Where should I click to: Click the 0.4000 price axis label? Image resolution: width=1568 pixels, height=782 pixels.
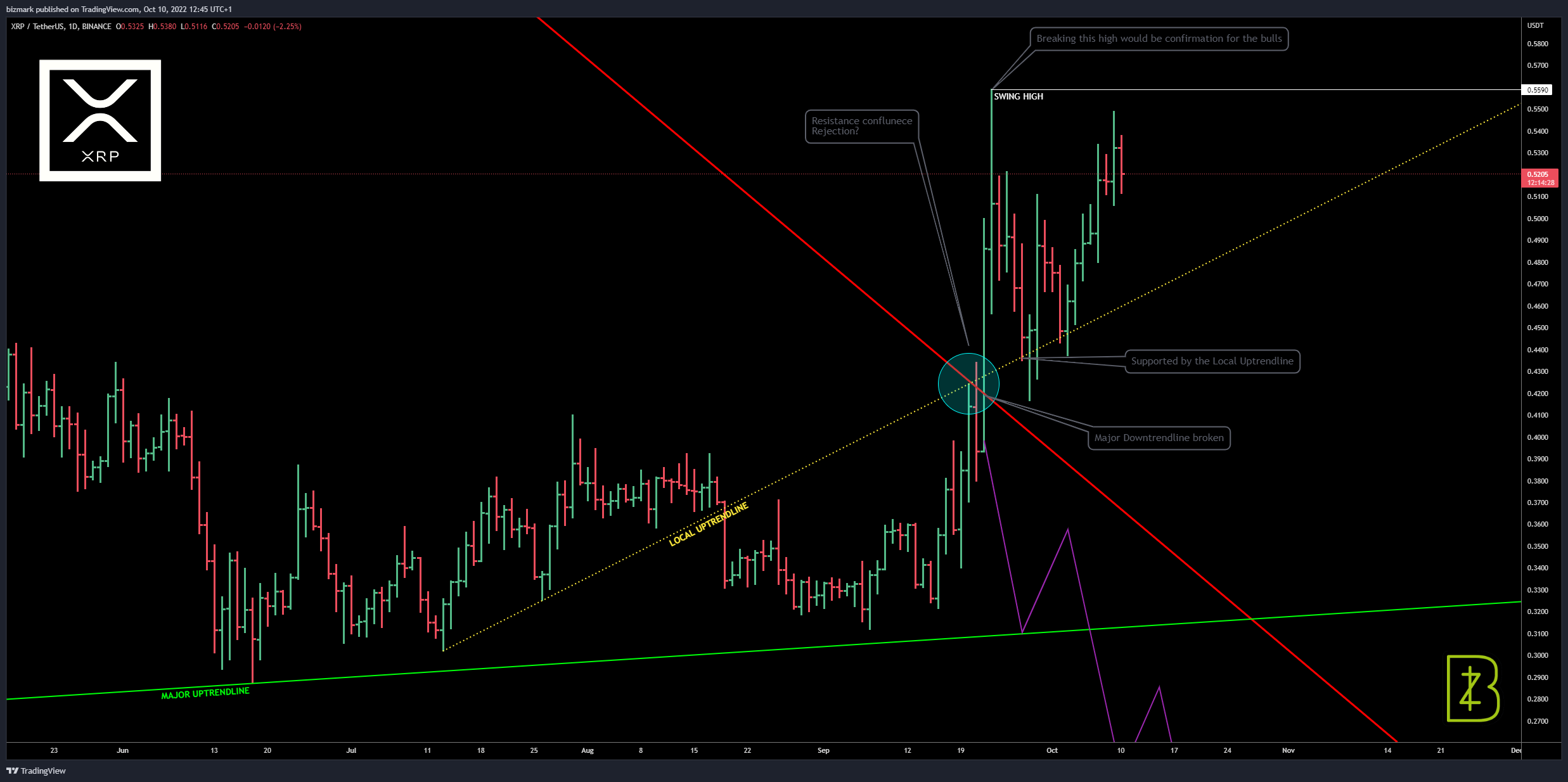point(1538,437)
